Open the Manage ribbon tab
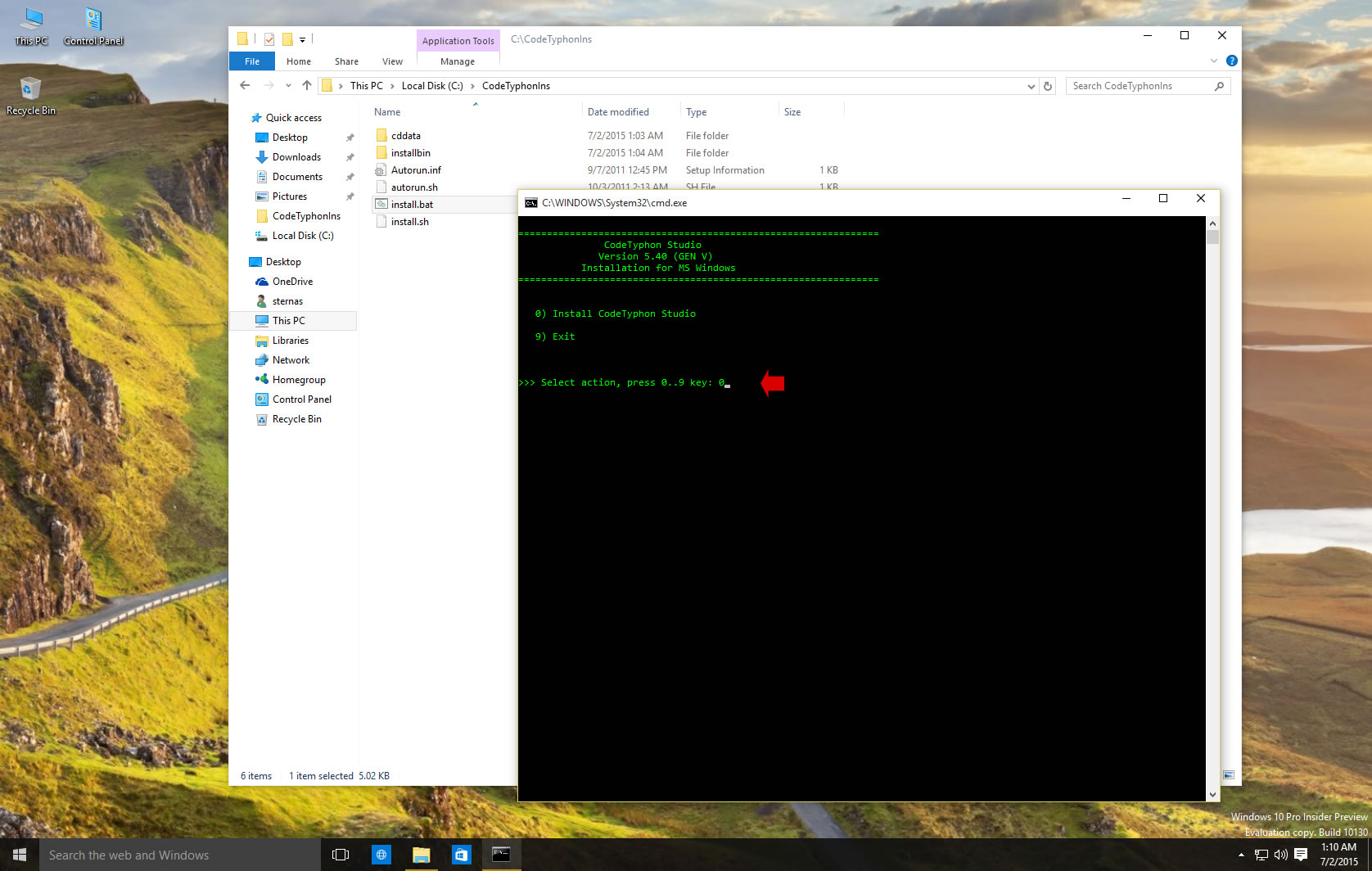The image size is (1372, 871). [458, 61]
